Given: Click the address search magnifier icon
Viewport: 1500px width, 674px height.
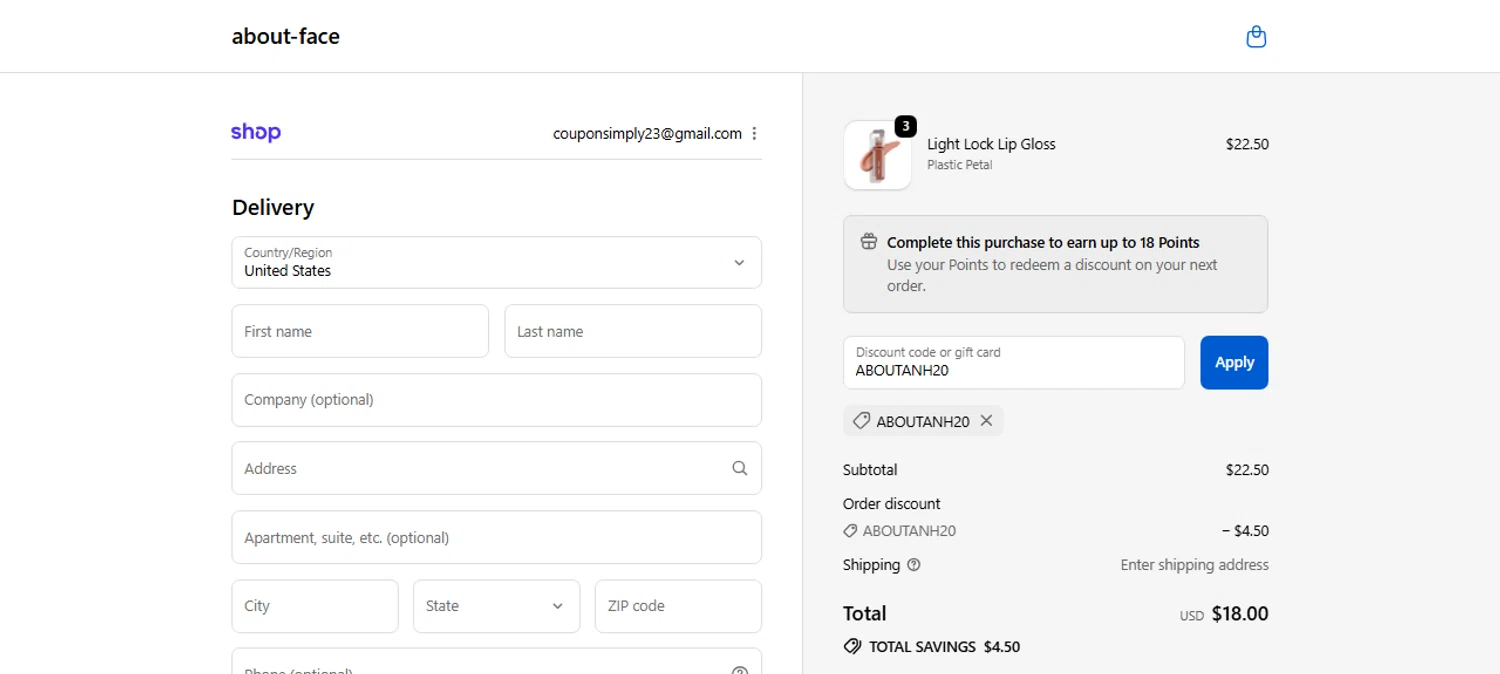Looking at the screenshot, I should point(739,468).
